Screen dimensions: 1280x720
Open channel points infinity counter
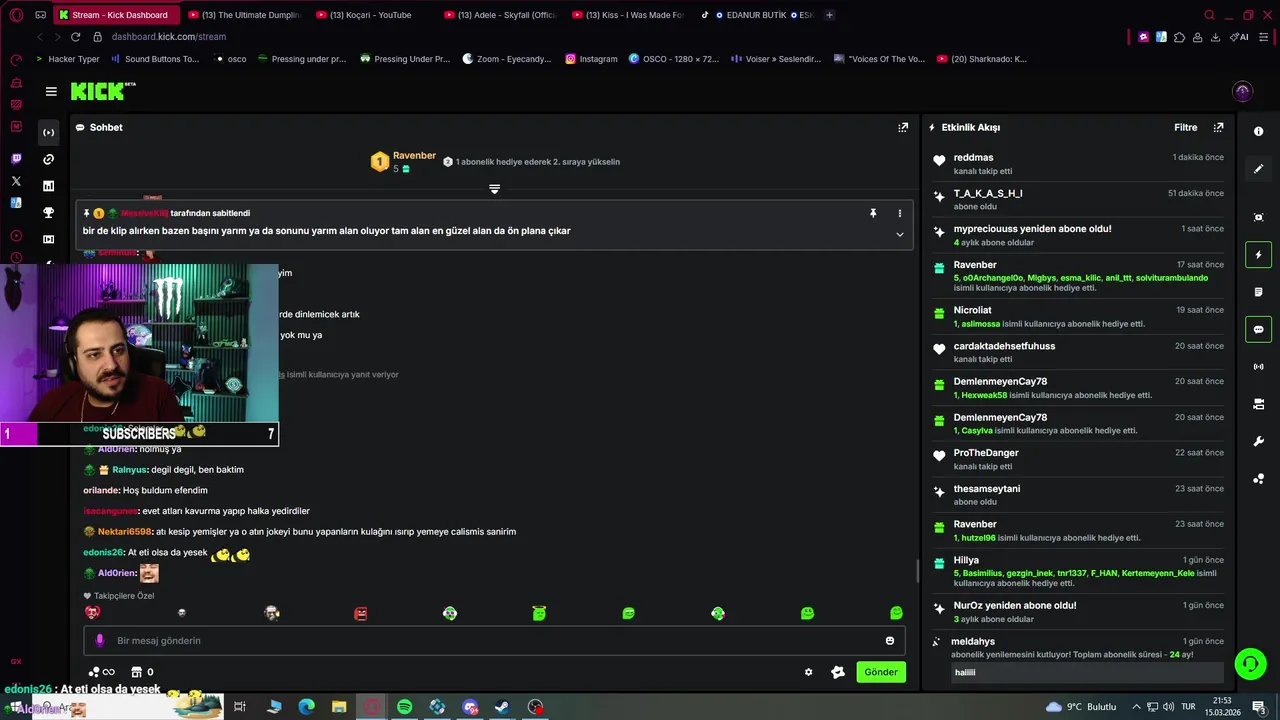pyautogui.click(x=102, y=672)
